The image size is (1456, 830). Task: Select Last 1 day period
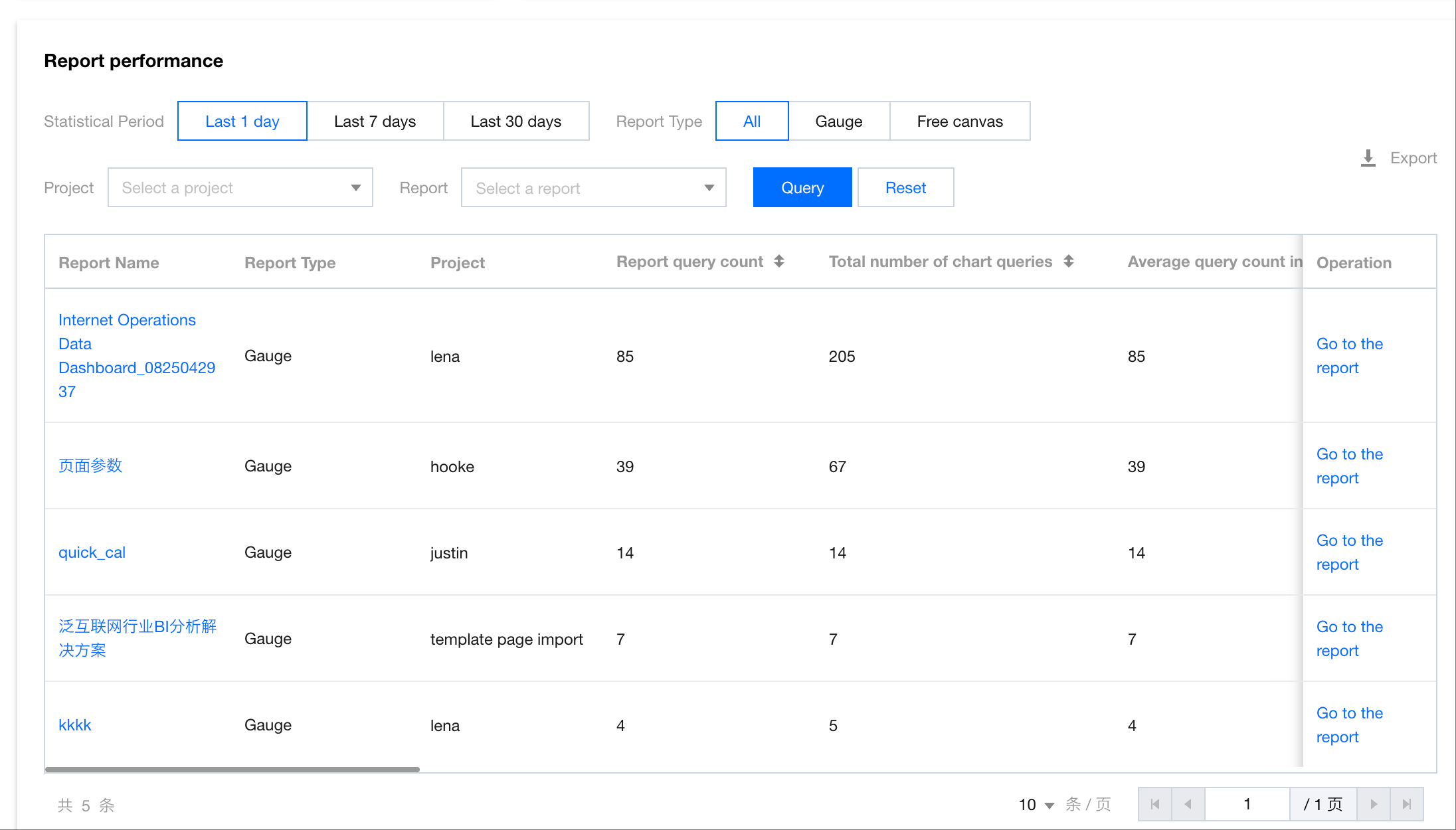coord(242,122)
